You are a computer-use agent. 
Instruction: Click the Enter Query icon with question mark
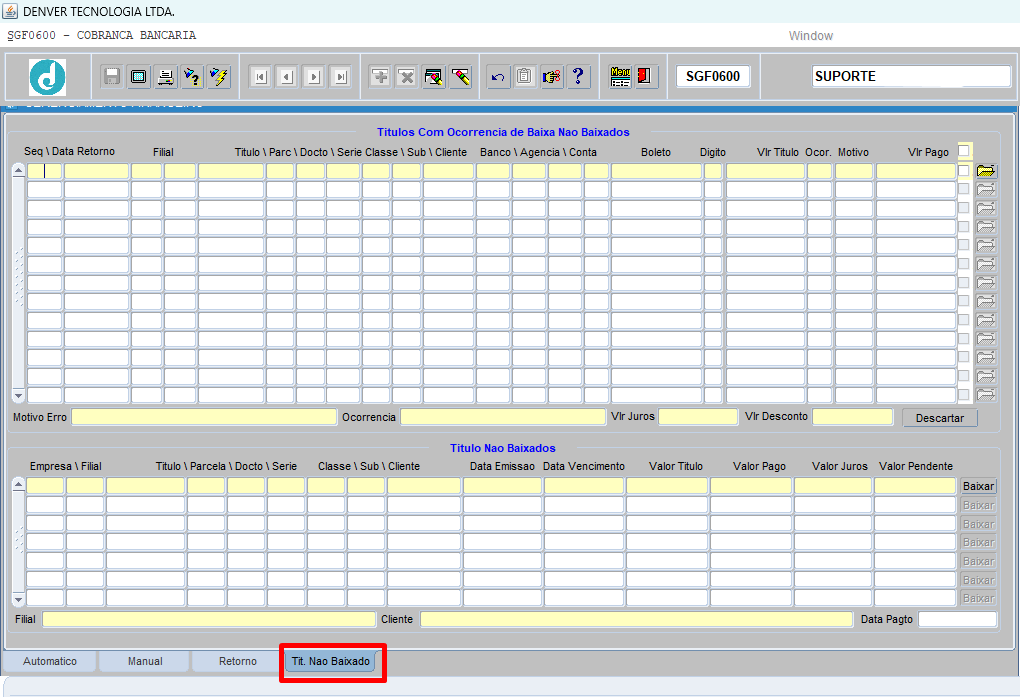tap(193, 77)
